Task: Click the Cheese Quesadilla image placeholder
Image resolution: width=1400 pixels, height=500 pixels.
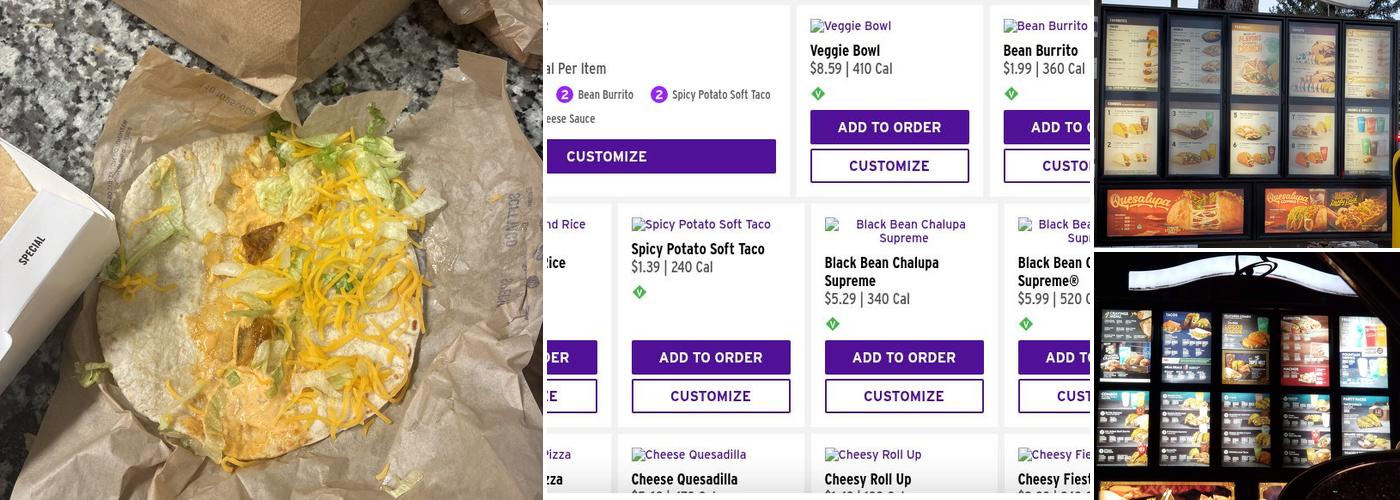Action: pos(688,455)
